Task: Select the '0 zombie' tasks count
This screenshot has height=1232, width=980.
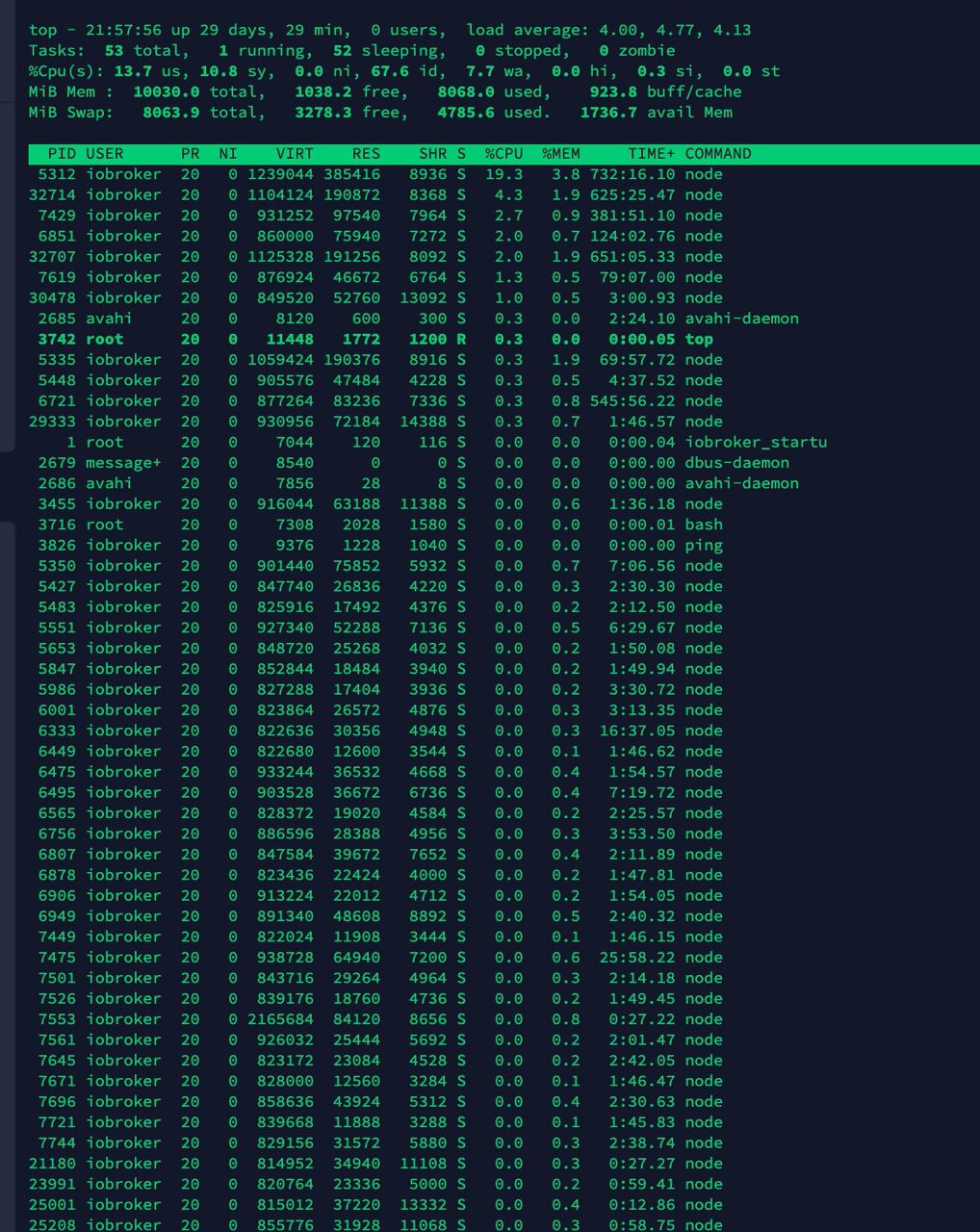Action: (636, 50)
